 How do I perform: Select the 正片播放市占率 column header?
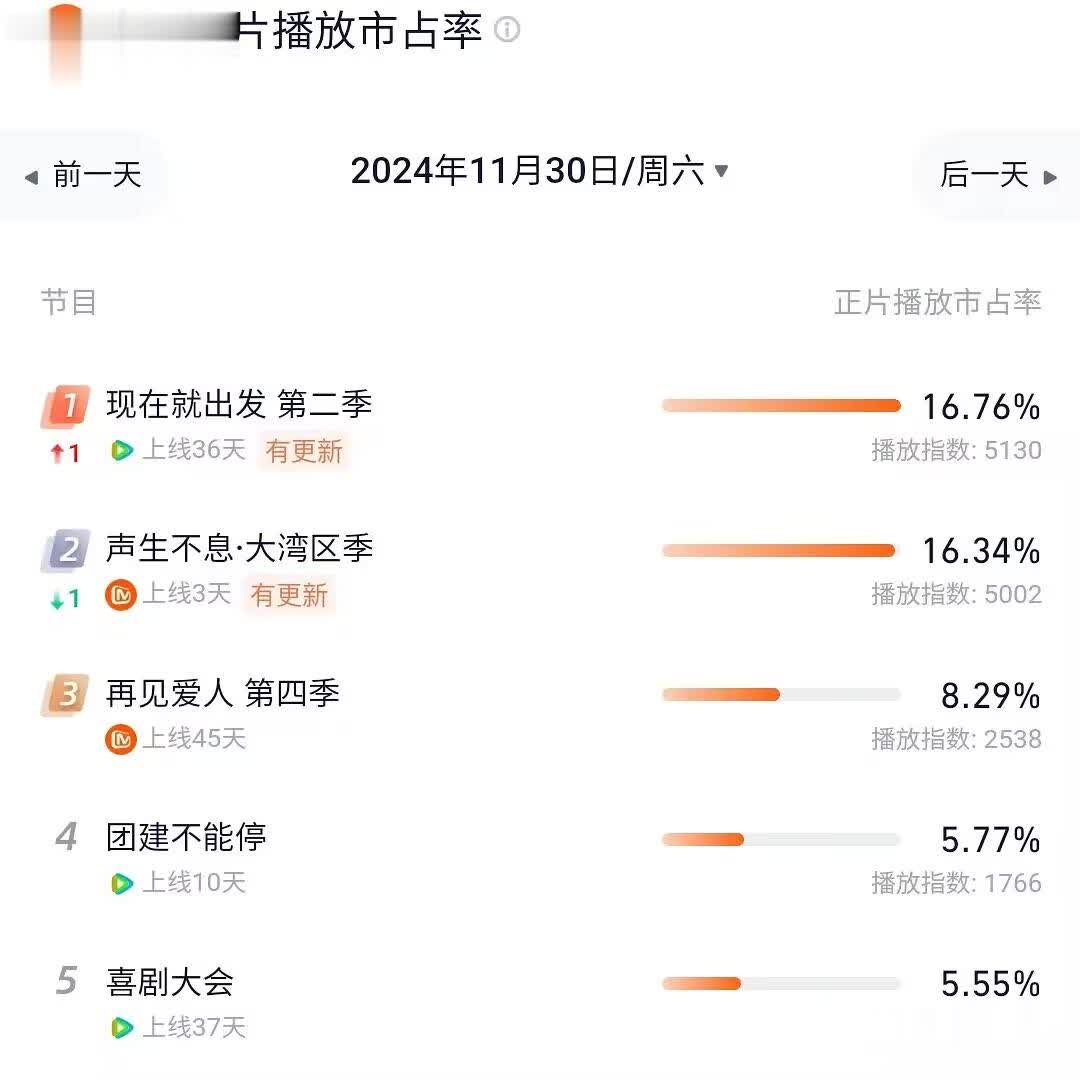pos(937,302)
